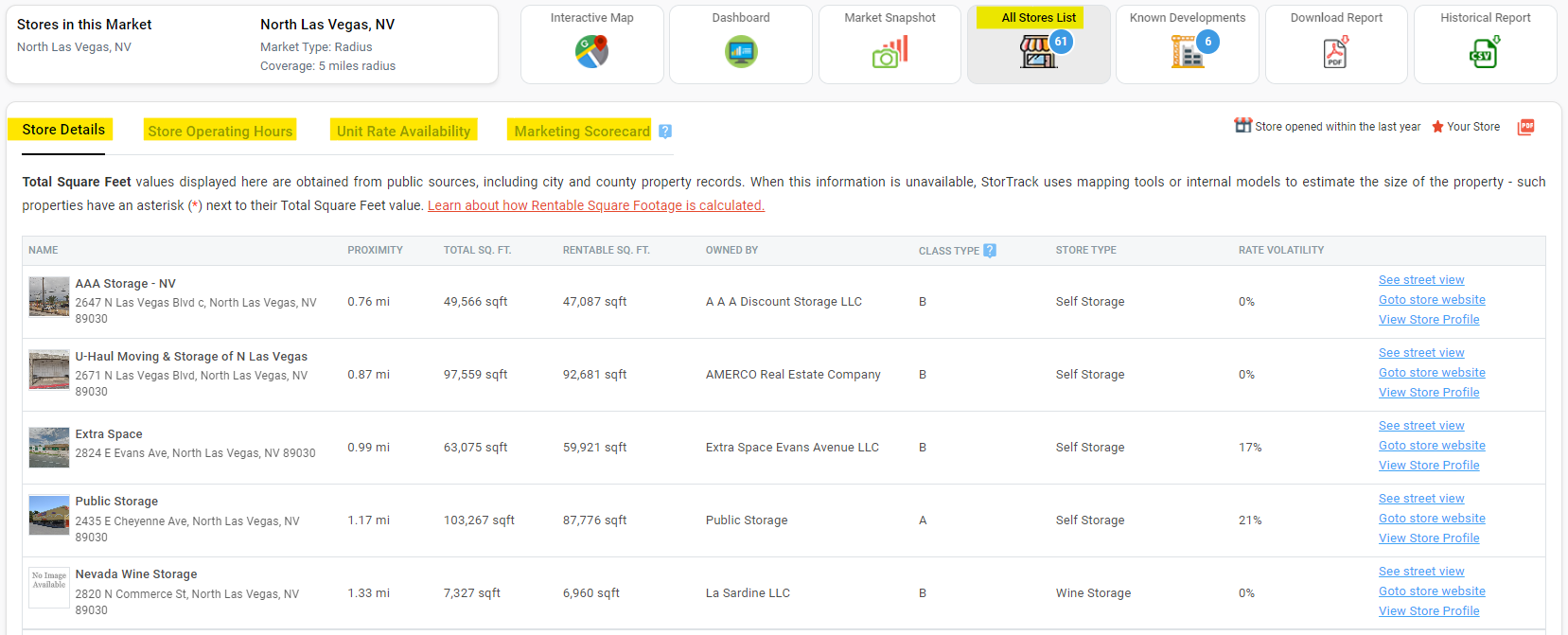Screen dimensions: 1568x635
Task: Open the Marketing Scorecard tab
Action: click(x=582, y=132)
